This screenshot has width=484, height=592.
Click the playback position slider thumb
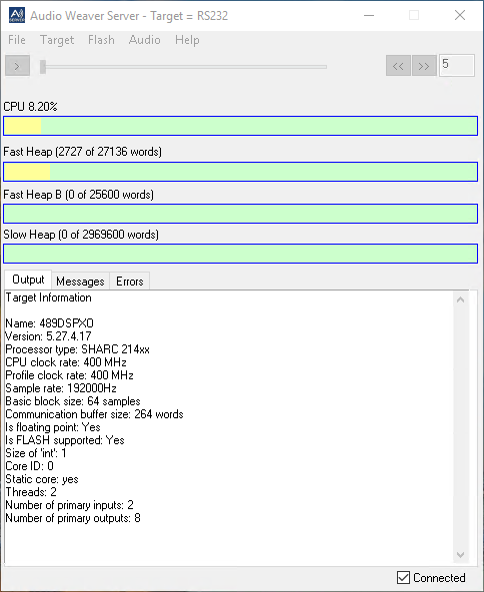43,67
